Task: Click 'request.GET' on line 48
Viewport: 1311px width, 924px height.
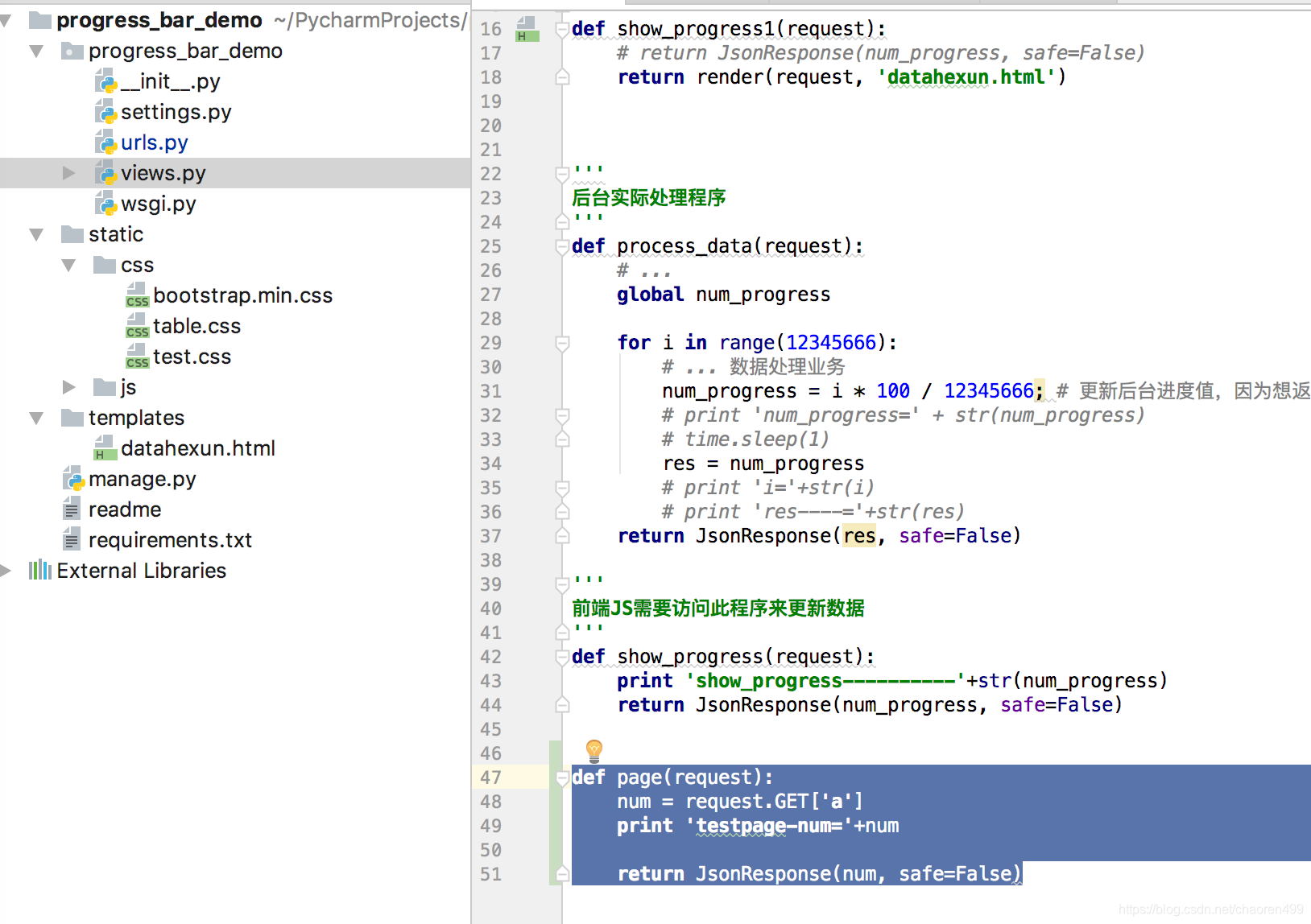Action: 746,802
